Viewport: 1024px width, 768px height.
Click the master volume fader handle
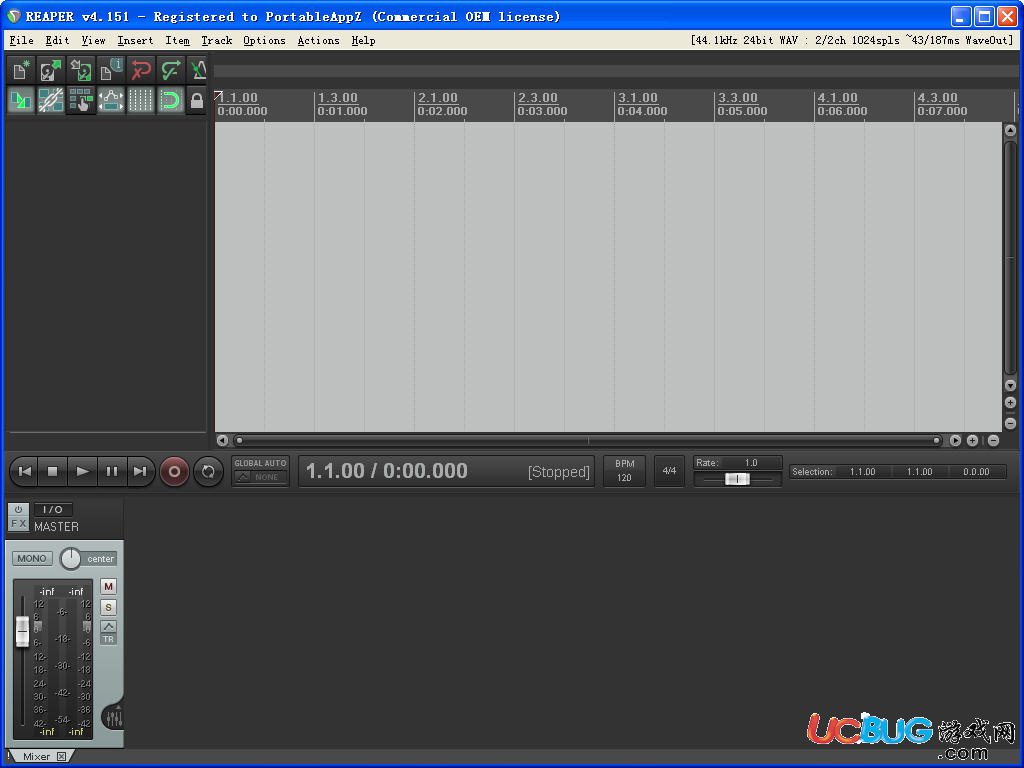coord(22,632)
